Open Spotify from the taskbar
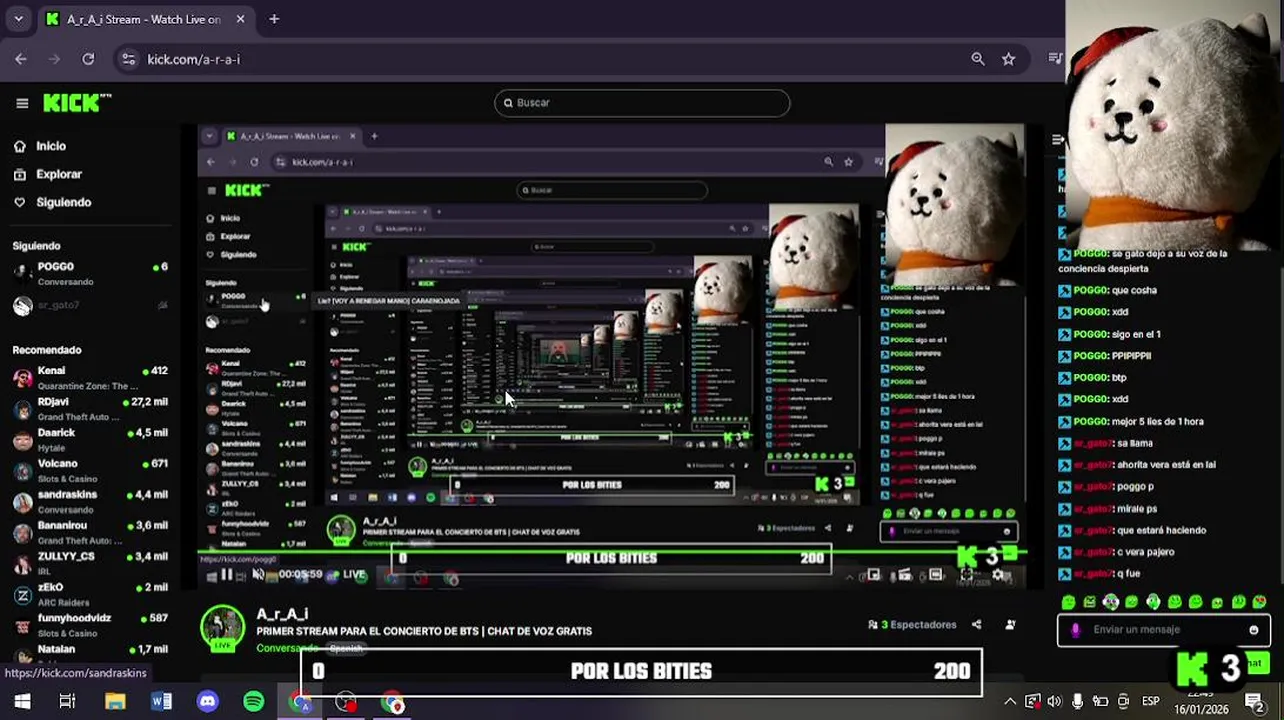Screen dimensions: 1284x720 (253, 702)
